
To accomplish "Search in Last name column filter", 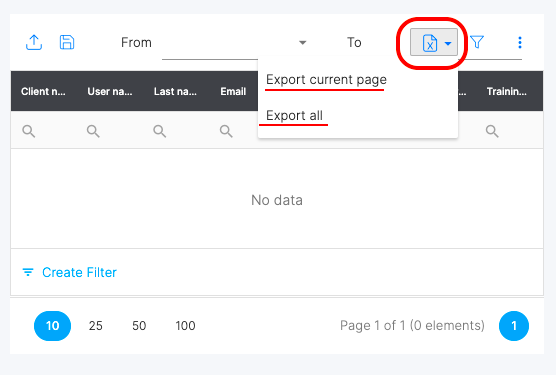I will pos(160,131).
